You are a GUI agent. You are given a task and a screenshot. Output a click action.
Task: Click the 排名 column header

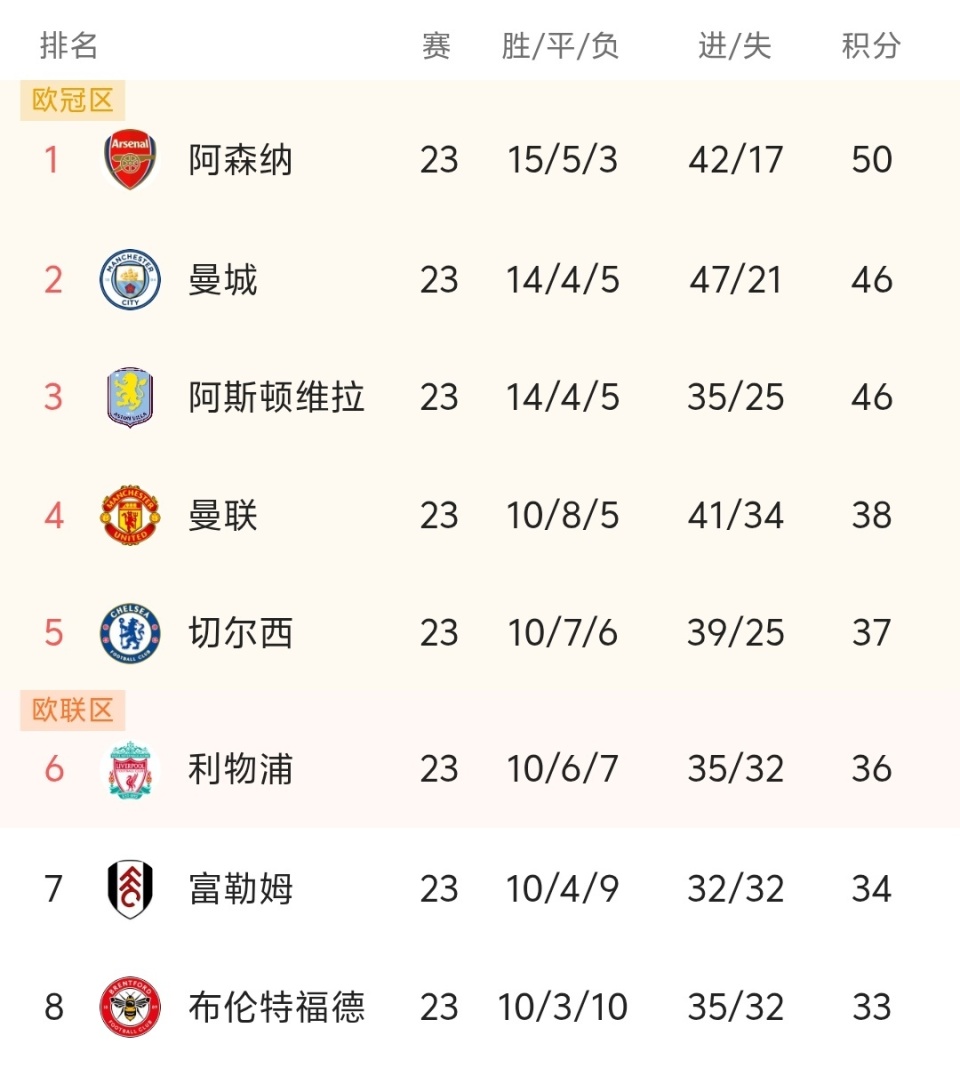tap(69, 45)
